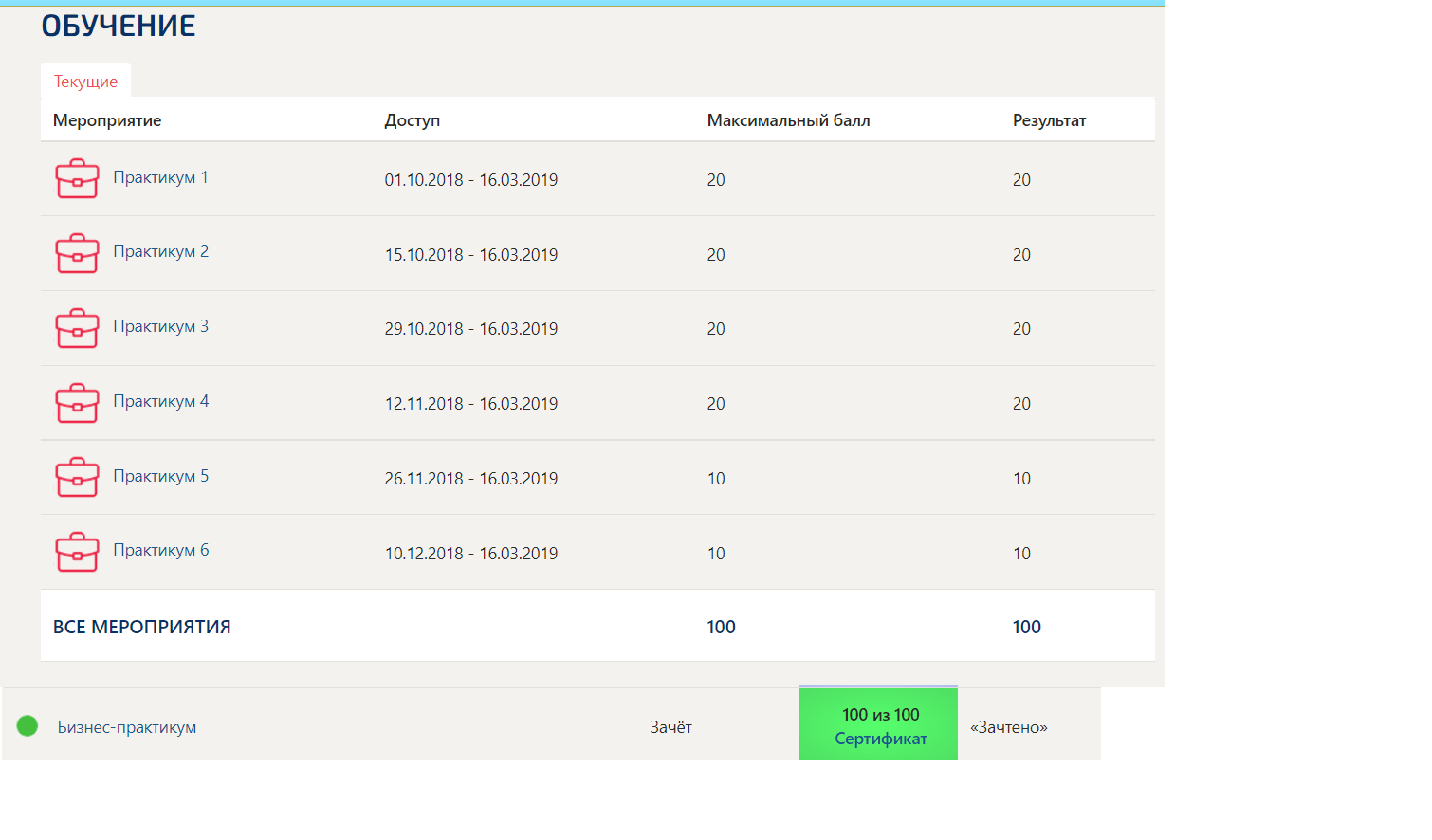The image size is (1432, 840).
Task: Click the green status circle beside Бизнес-практикум
Action: [28, 726]
